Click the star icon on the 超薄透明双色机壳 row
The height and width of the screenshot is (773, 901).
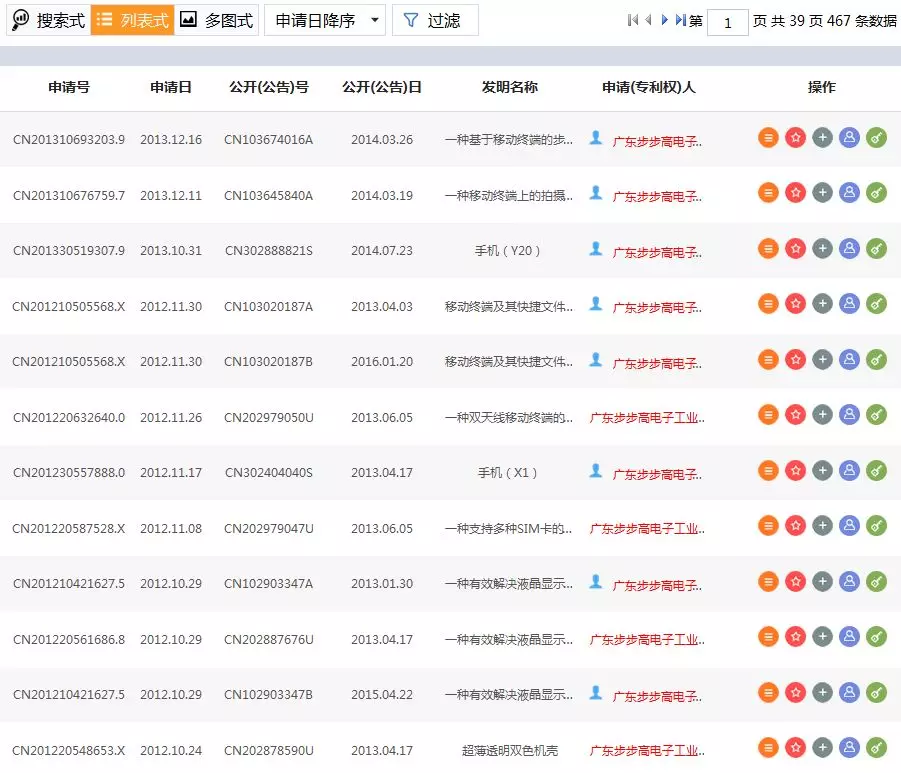(795, 747)
